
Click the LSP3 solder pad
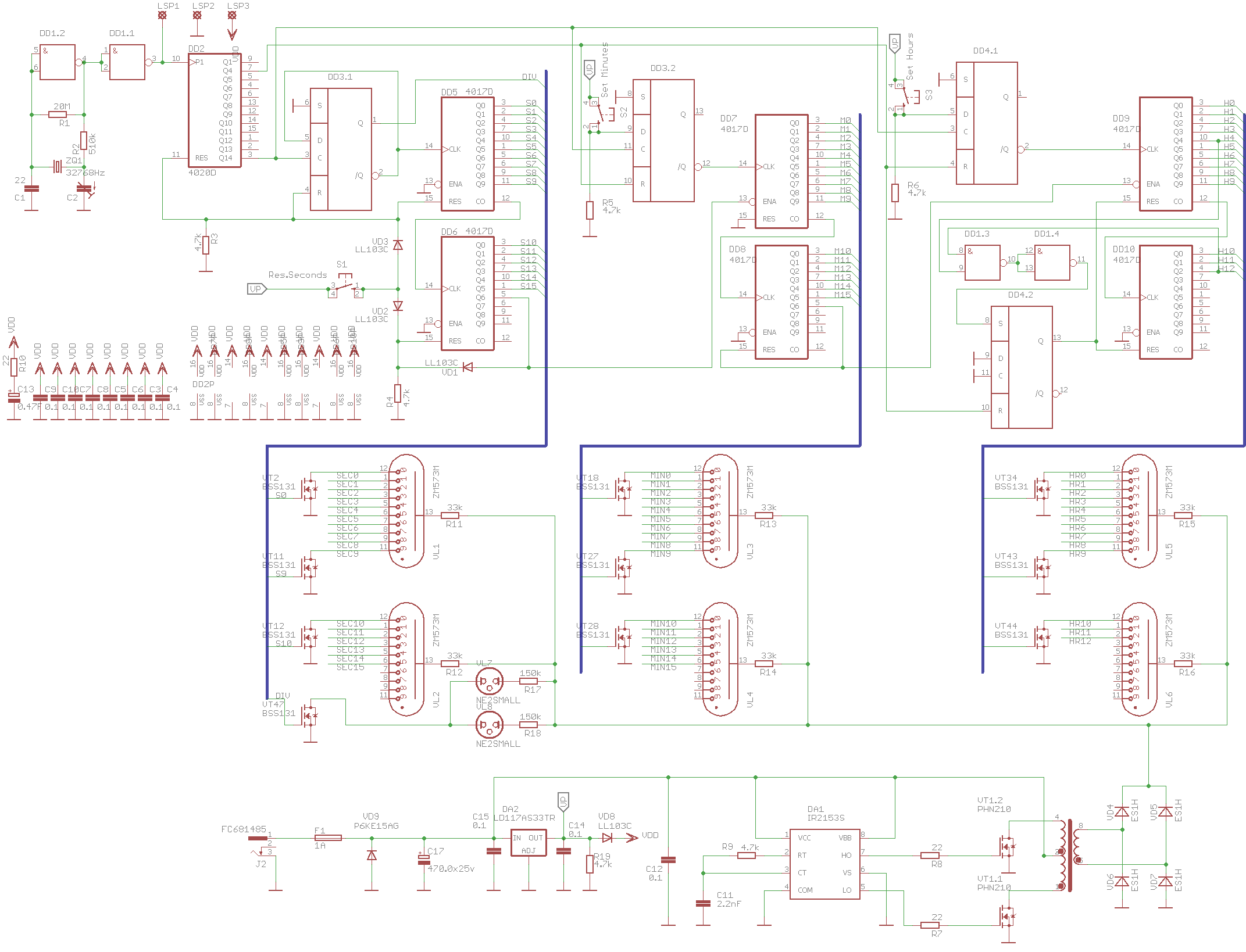click(x=232, y=16)
